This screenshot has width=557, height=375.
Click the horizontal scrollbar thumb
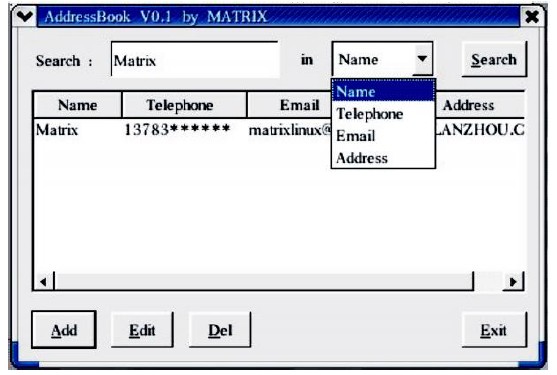pyautogui.click(x=264, y=282)
